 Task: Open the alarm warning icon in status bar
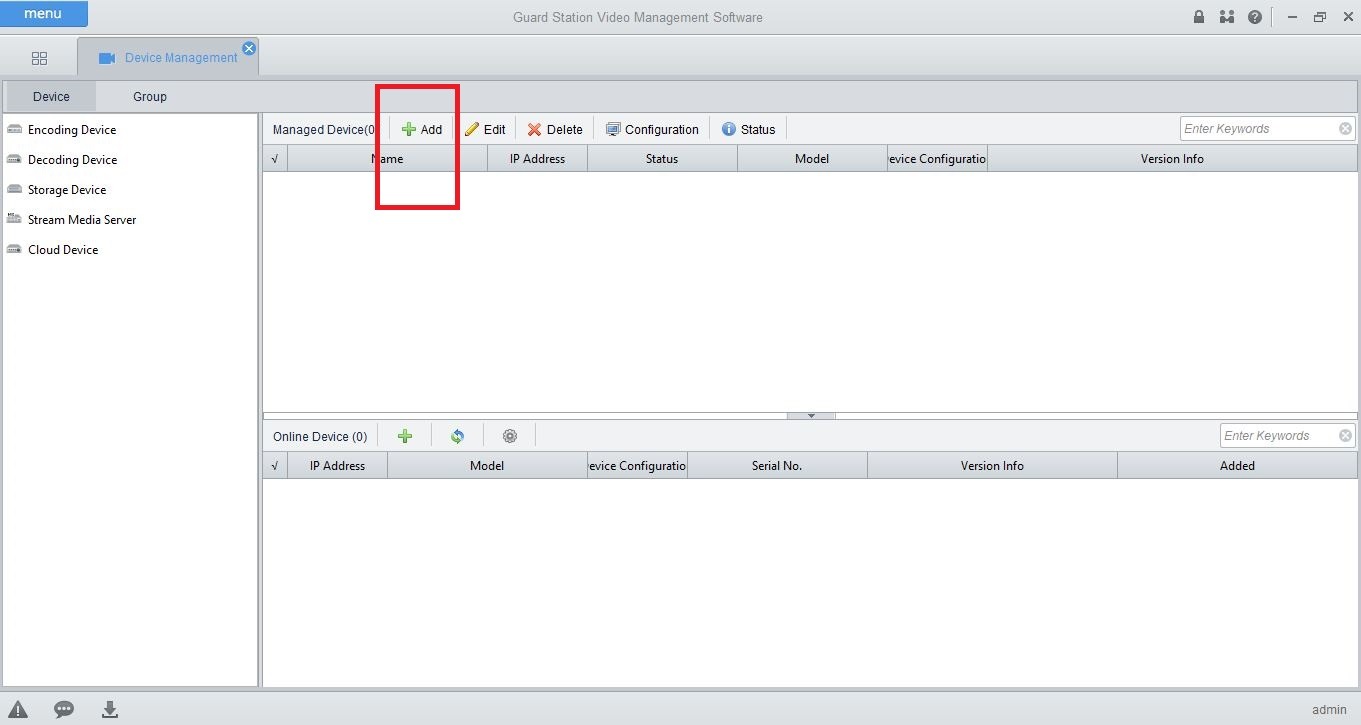tap(18, 710)
